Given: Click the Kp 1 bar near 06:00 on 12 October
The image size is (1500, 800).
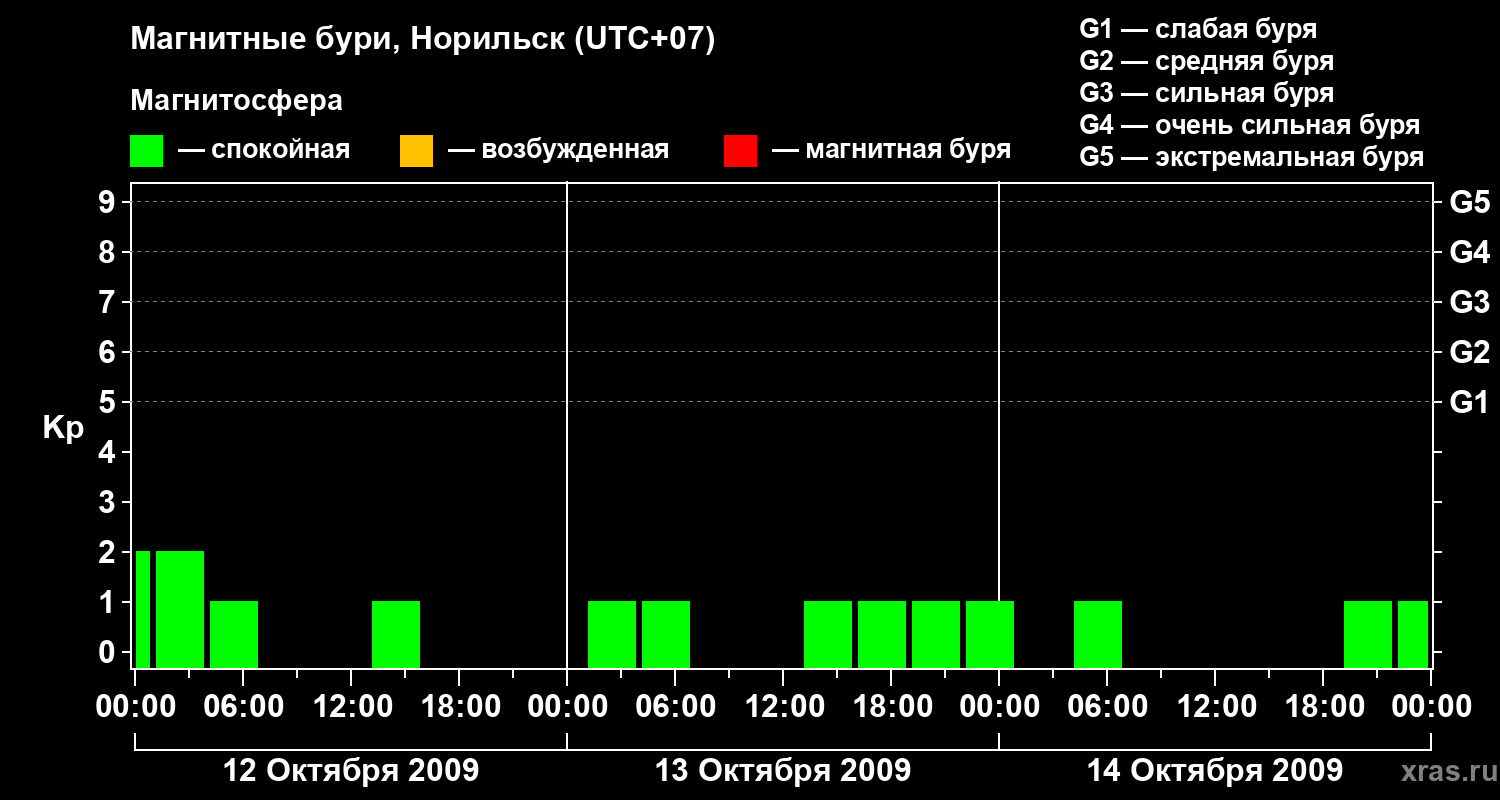Looking at the screenshot, I should [x=234, y=634].
